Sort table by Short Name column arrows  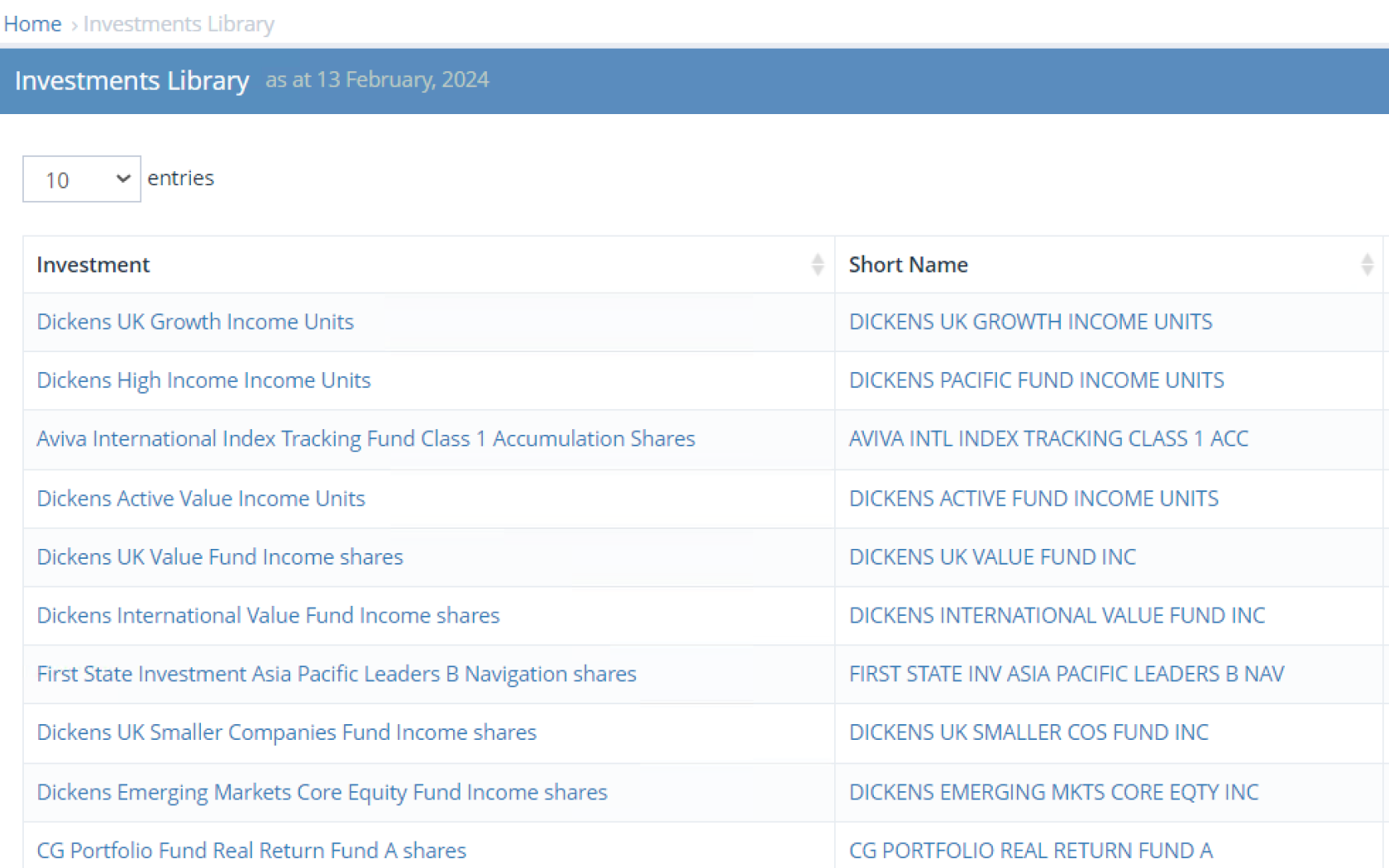[1367, 265]
